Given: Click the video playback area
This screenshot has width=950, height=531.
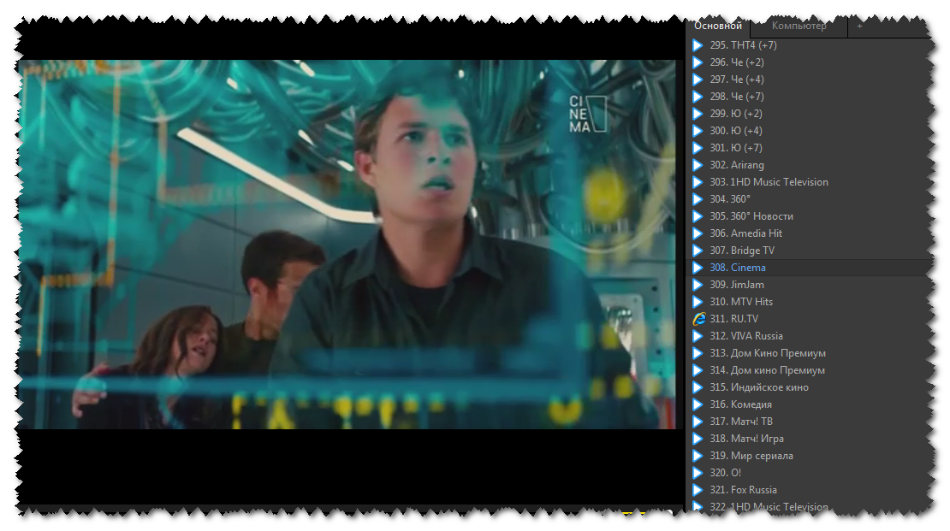Looking at the screenshot, I should [x=347, y=244].
